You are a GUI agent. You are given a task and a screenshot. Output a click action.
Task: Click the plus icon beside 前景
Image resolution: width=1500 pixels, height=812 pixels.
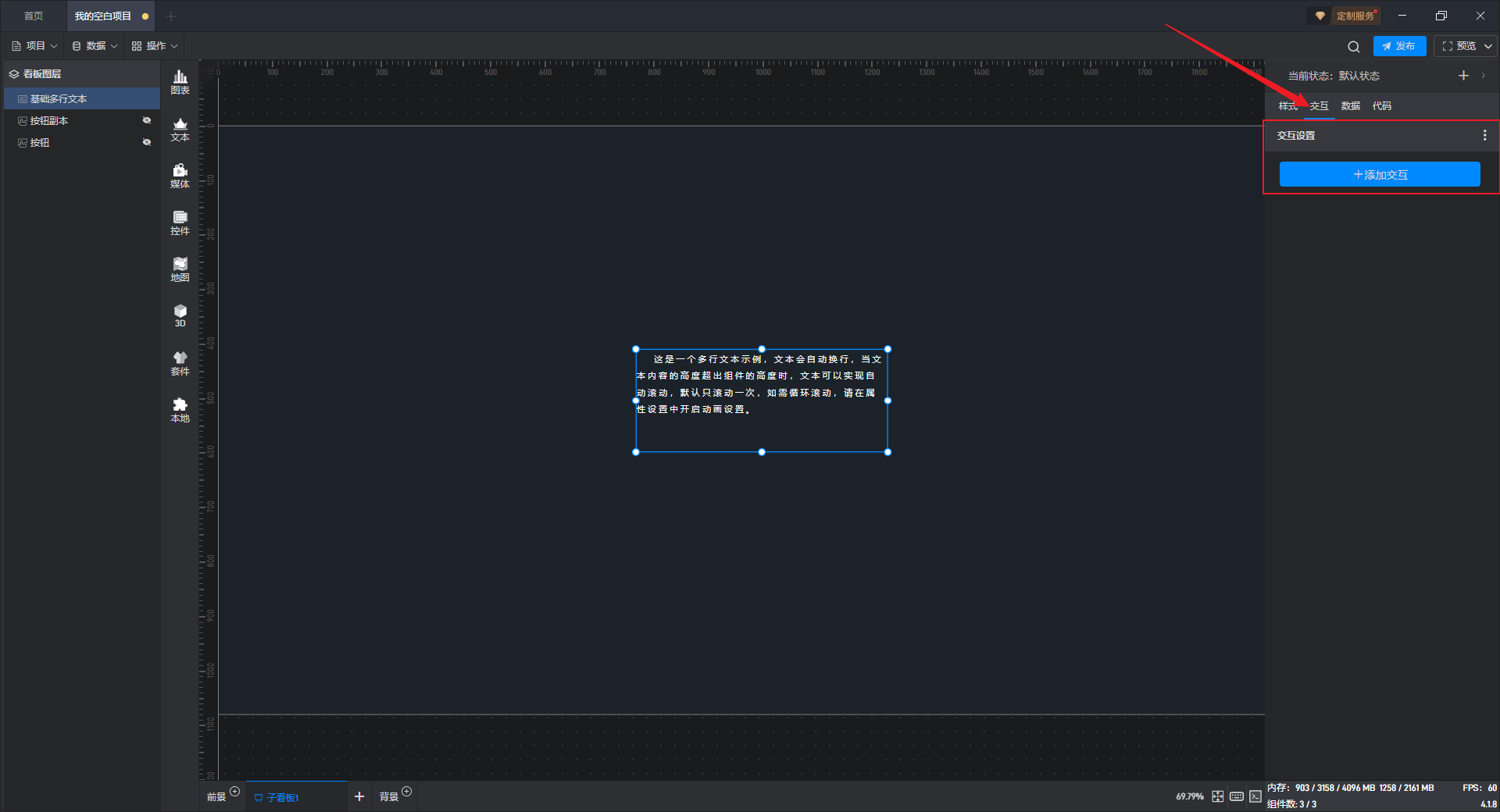[234, 792]
